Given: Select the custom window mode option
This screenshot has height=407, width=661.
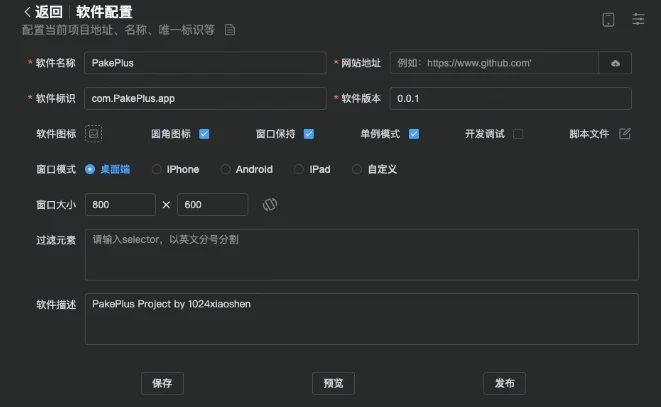Looking at the screenshot, I should click(357, 169).
